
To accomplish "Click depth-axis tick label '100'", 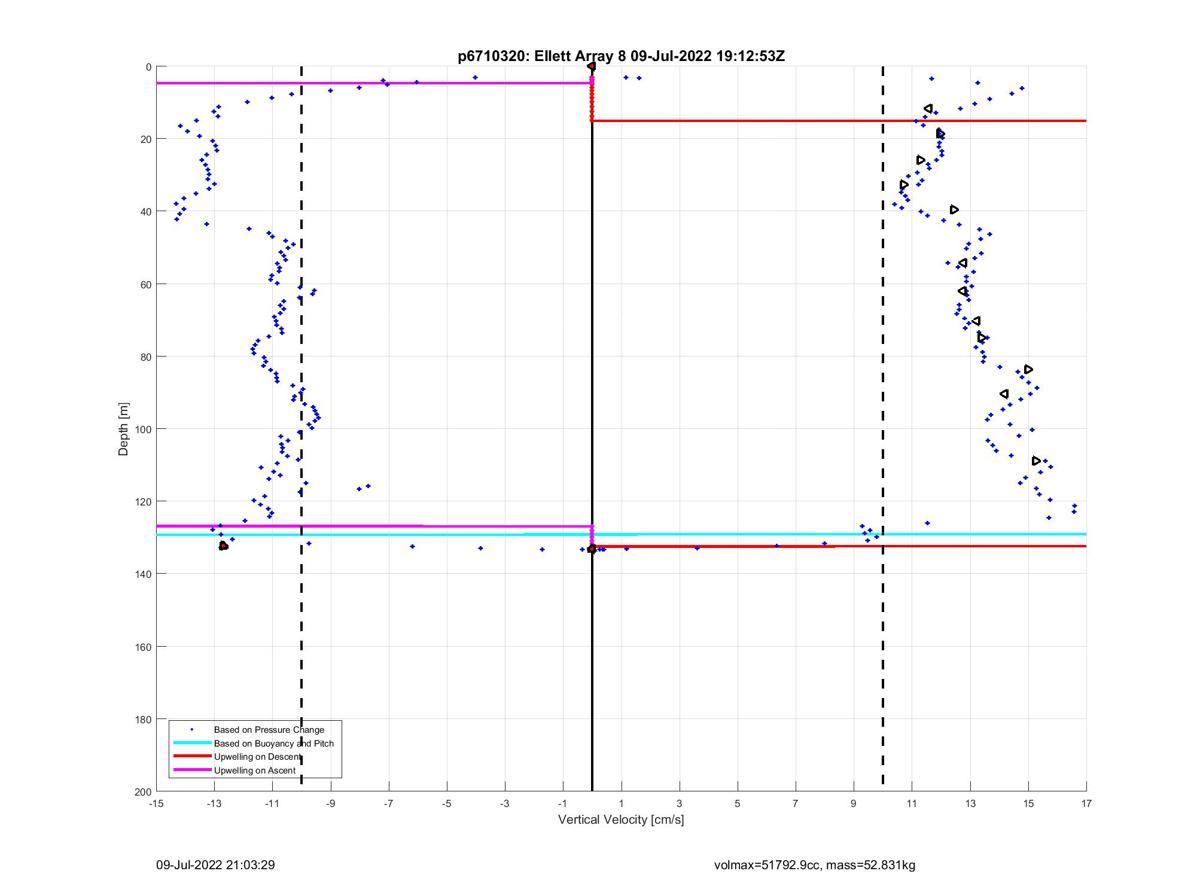I will (x=142, y=429).
